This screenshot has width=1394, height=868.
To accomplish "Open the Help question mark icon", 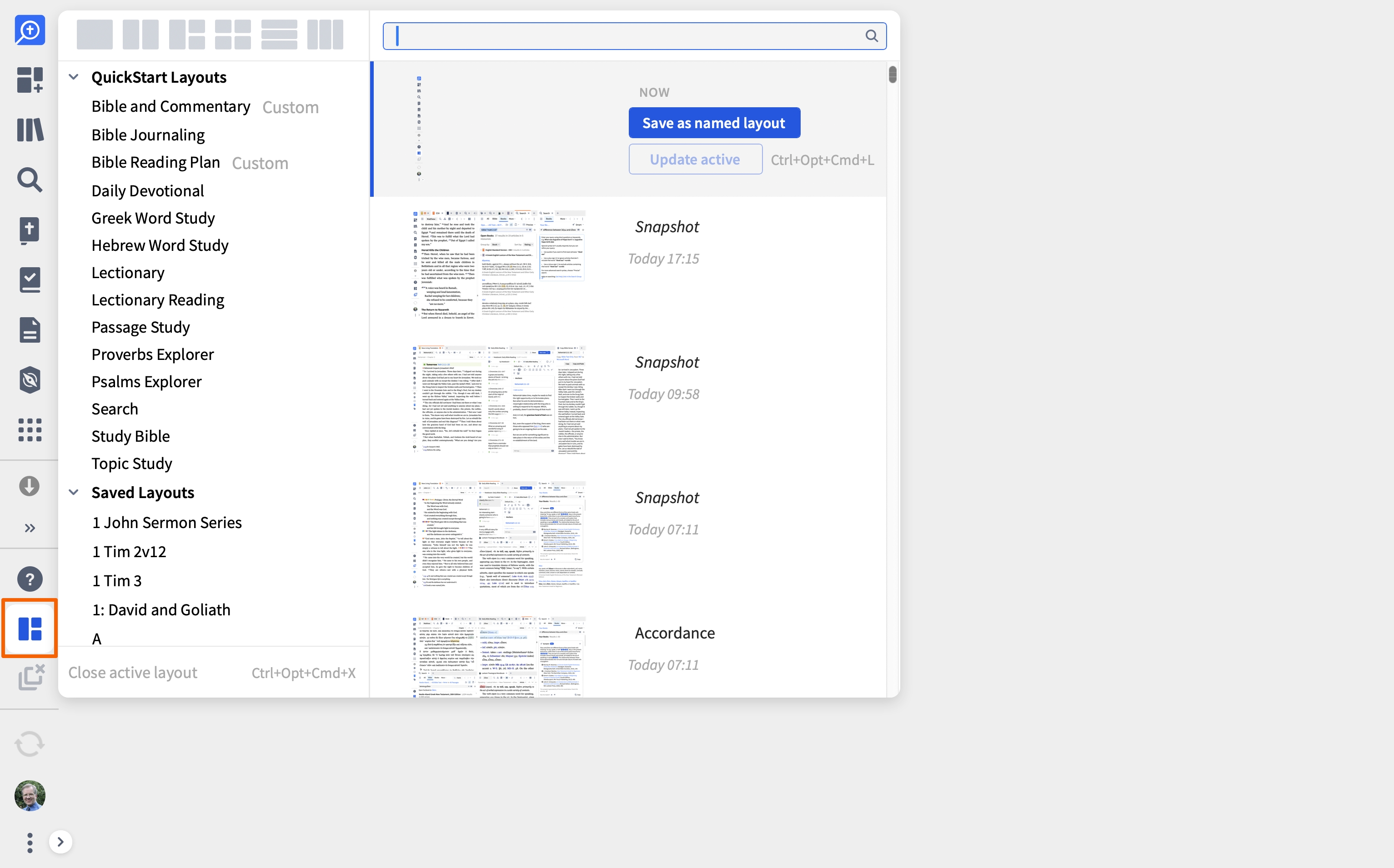I will point(30,579).
